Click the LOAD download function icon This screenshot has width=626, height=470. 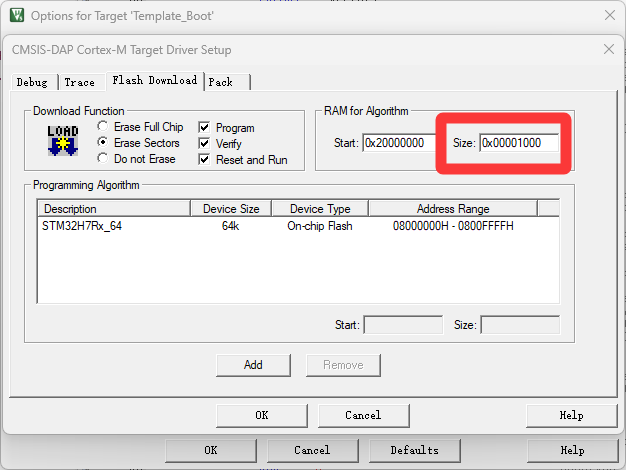(x=63, y=140)
